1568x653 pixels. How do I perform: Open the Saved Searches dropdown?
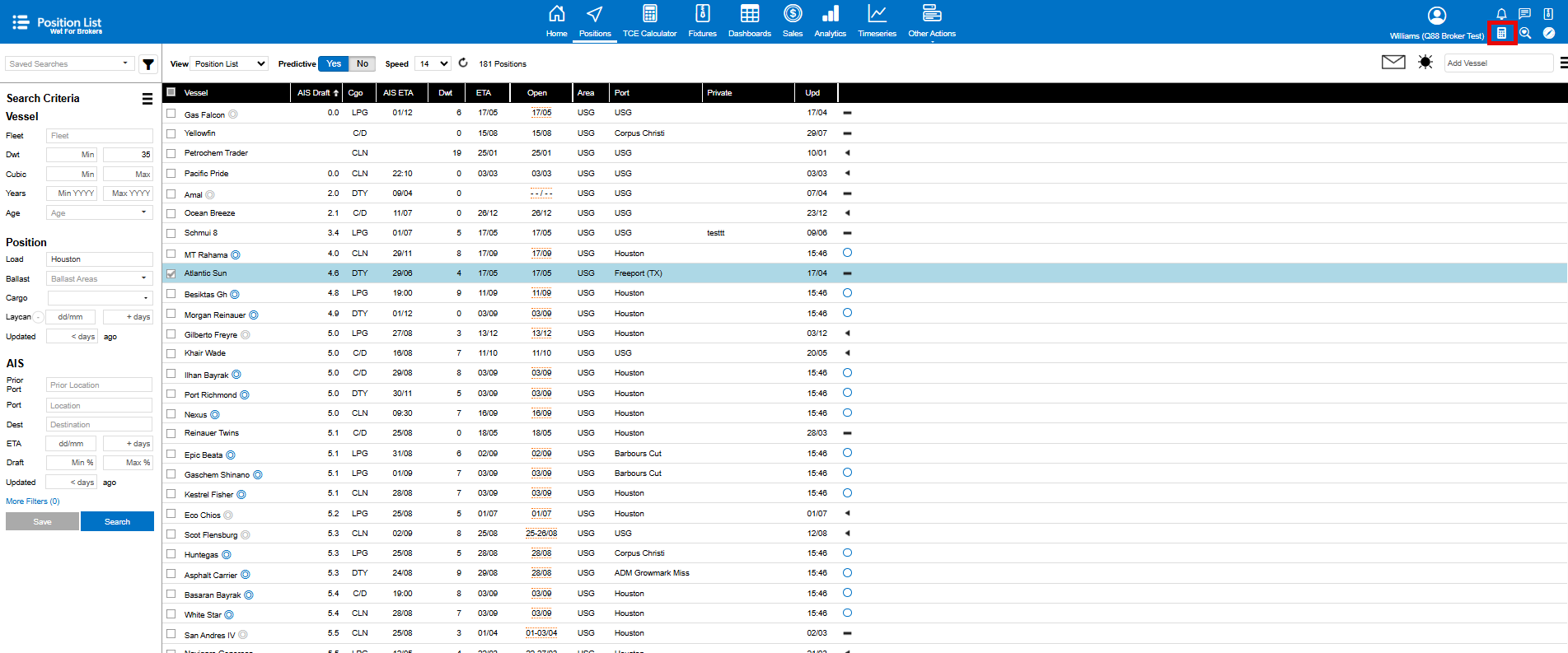coord(69,64)
